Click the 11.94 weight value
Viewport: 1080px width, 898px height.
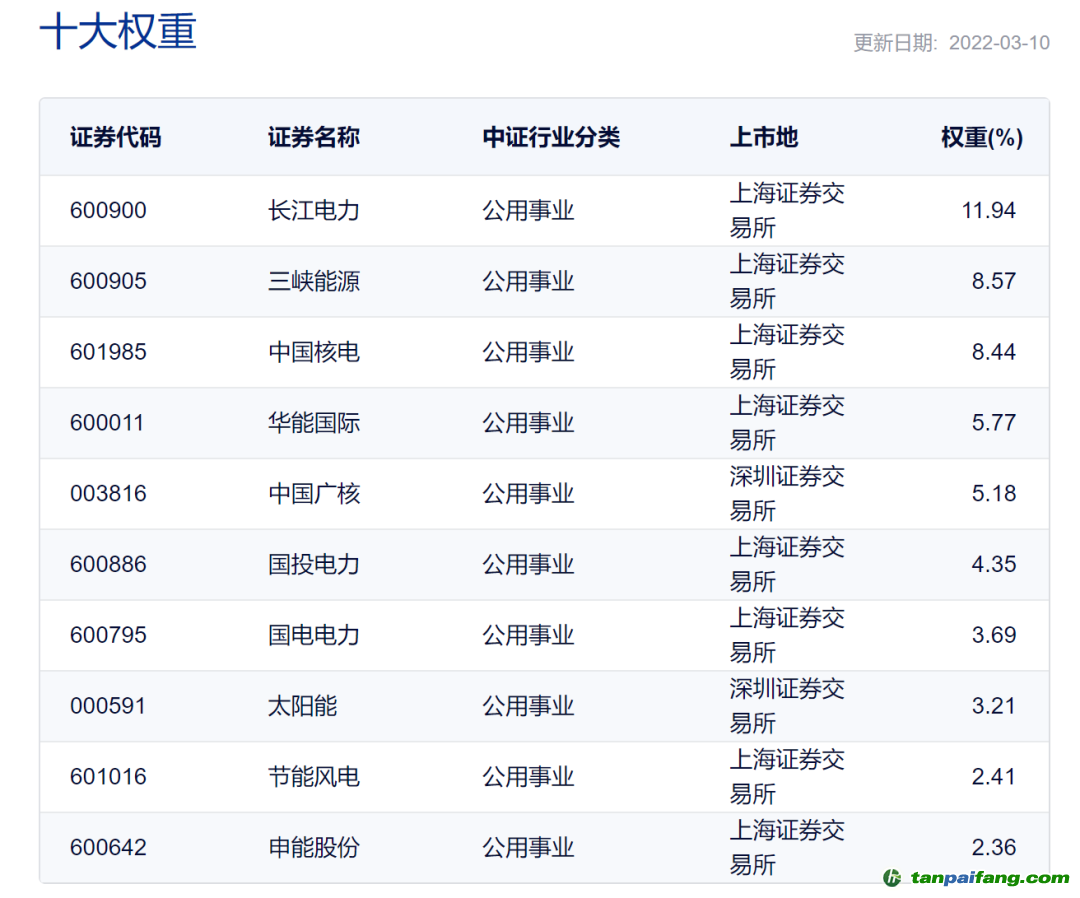click(988, 210)
